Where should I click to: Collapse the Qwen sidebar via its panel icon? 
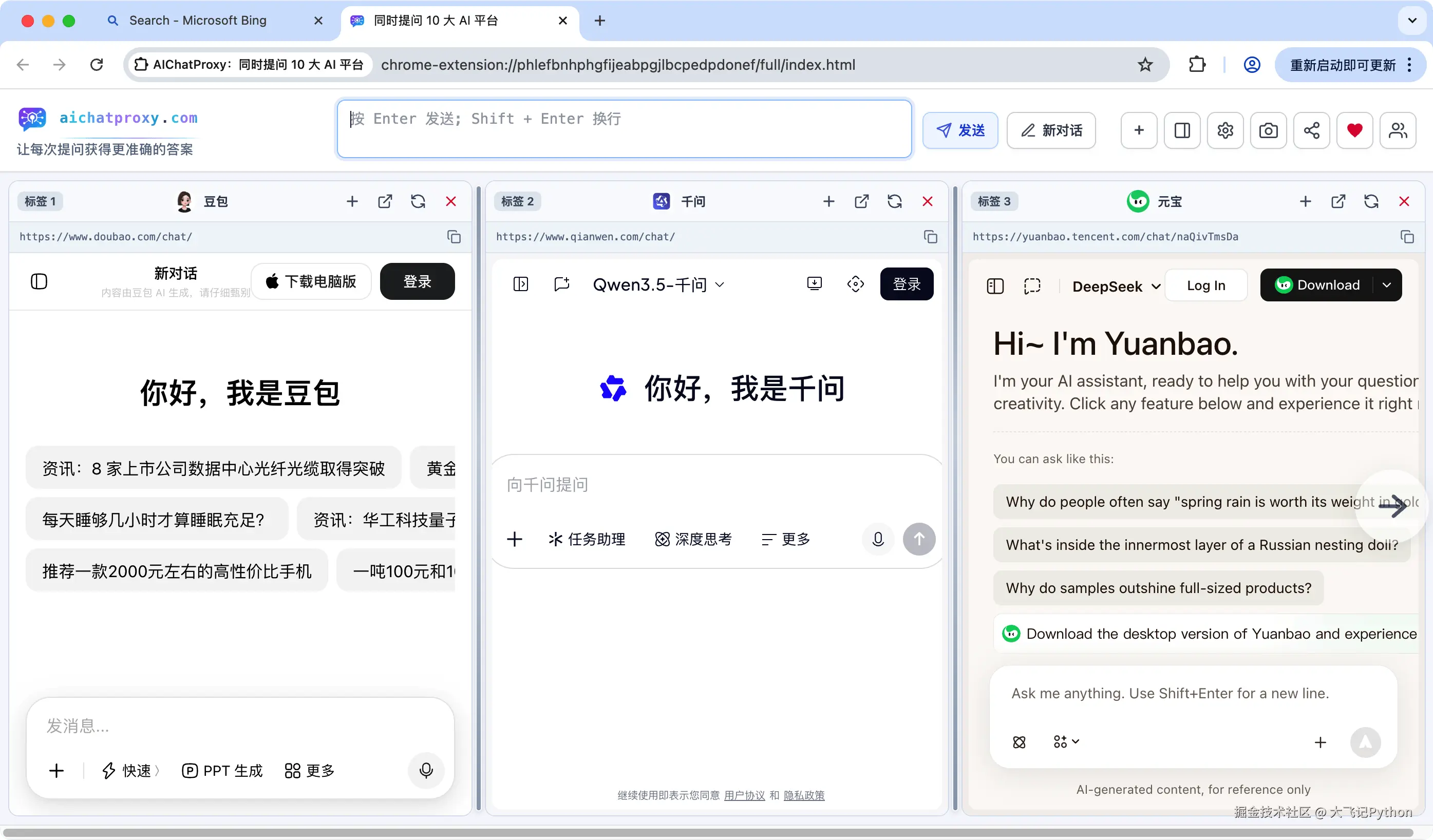(x=521, y=283)
